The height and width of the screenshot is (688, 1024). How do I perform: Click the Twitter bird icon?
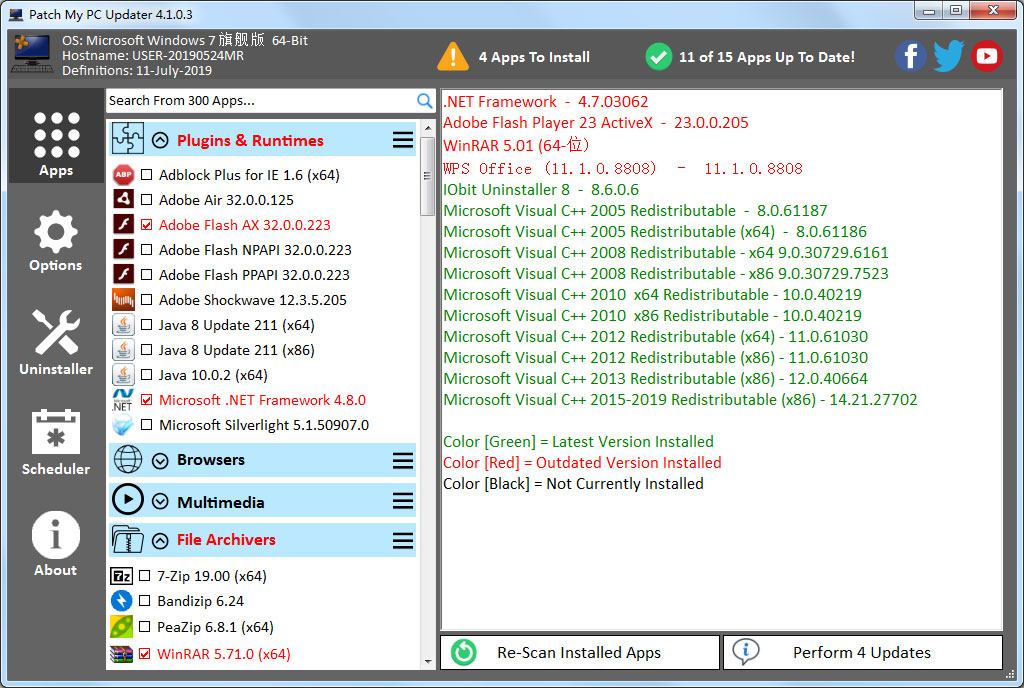coord(948,56)
